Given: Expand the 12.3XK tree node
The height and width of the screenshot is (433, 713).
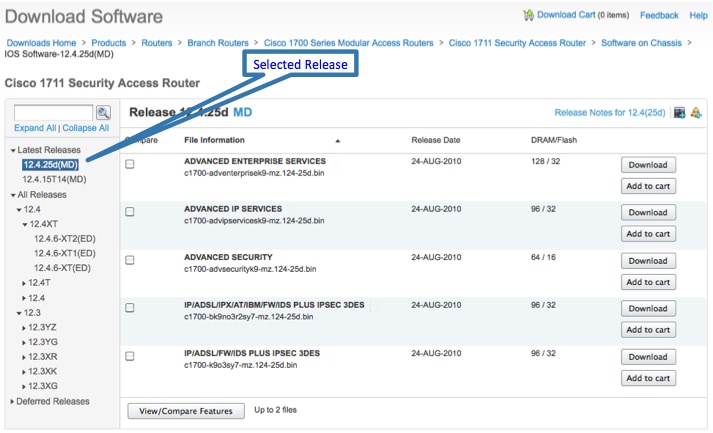Looking at the screenshot, I should pyautogui.click(x=24, y=372).
